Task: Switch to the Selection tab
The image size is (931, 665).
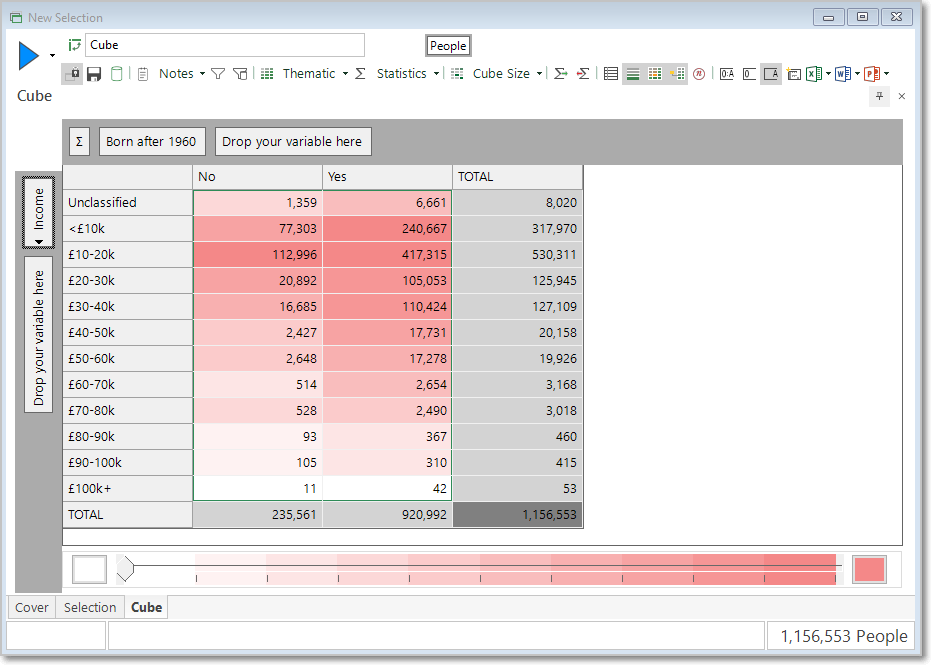Action: [90, 607]
